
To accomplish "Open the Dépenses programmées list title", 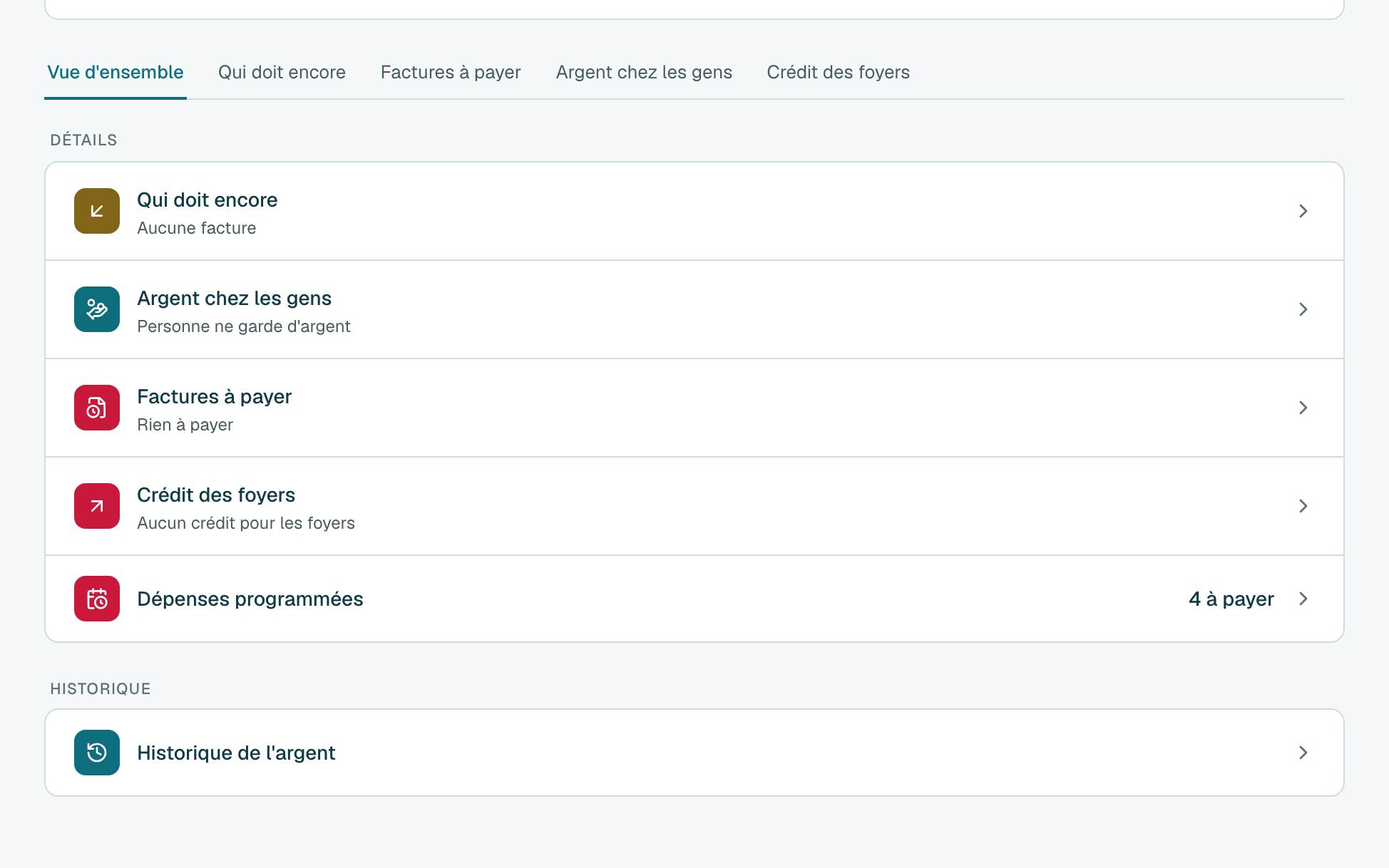I will click(x=250, y=599).
